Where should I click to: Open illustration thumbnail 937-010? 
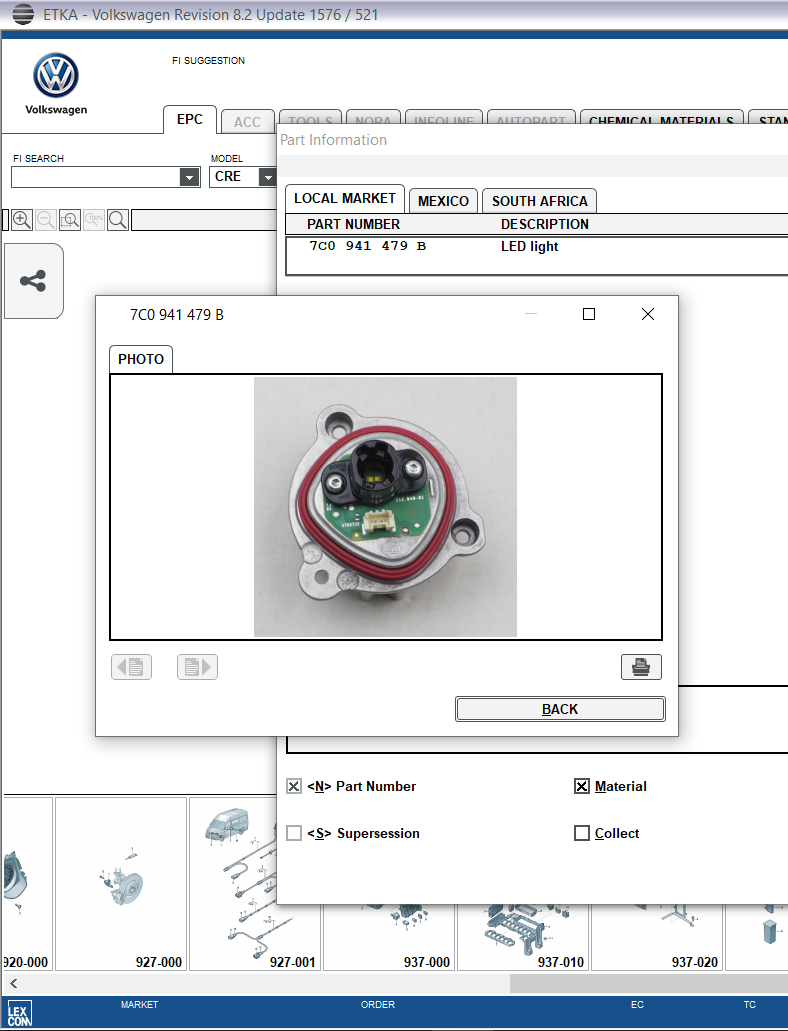[x=523, y=938]
